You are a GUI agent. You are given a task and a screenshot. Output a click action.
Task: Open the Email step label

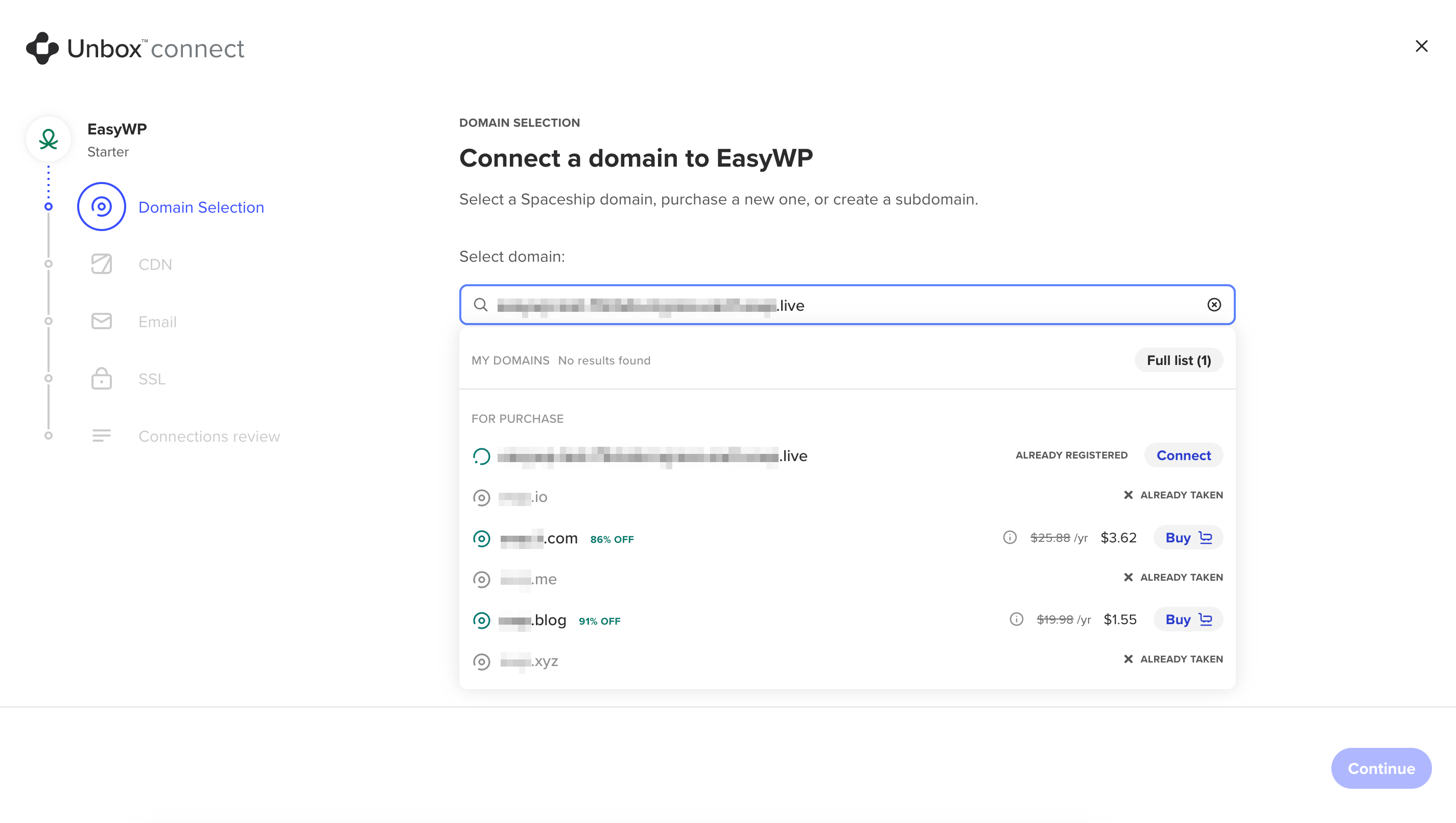[x=157, y=322]
